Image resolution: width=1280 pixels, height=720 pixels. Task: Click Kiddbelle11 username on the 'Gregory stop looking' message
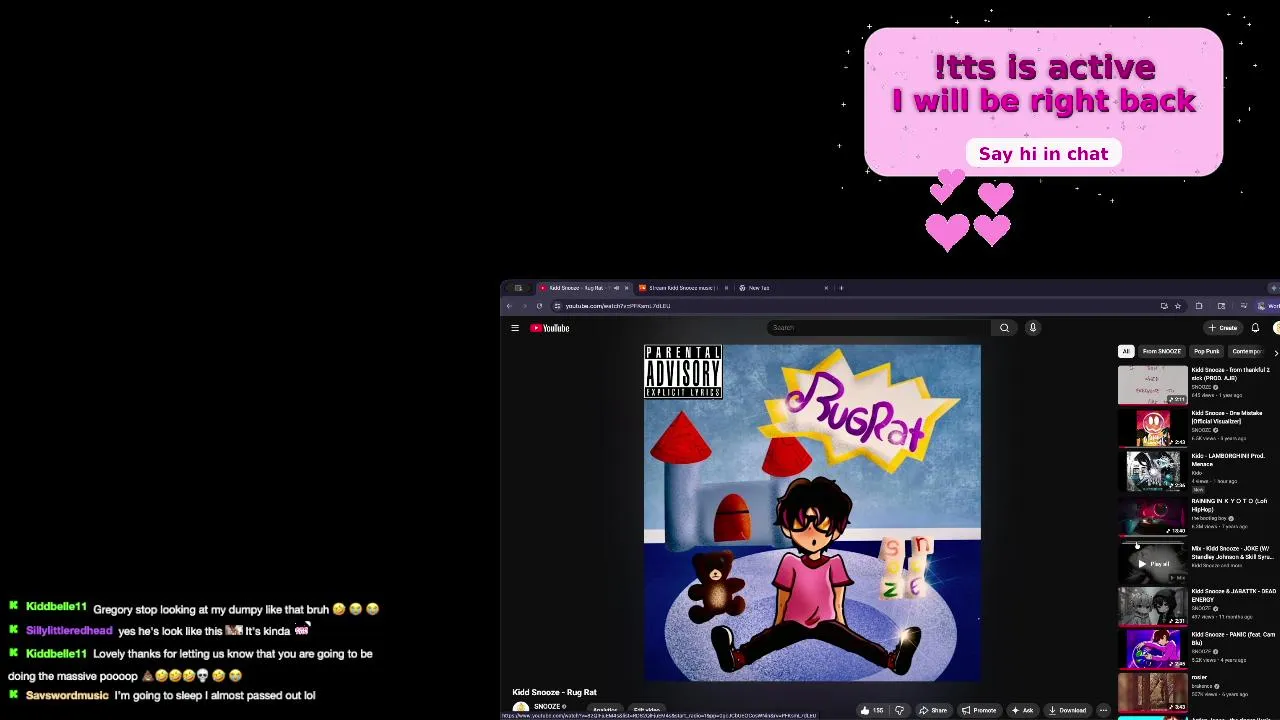tap(56, 607)
